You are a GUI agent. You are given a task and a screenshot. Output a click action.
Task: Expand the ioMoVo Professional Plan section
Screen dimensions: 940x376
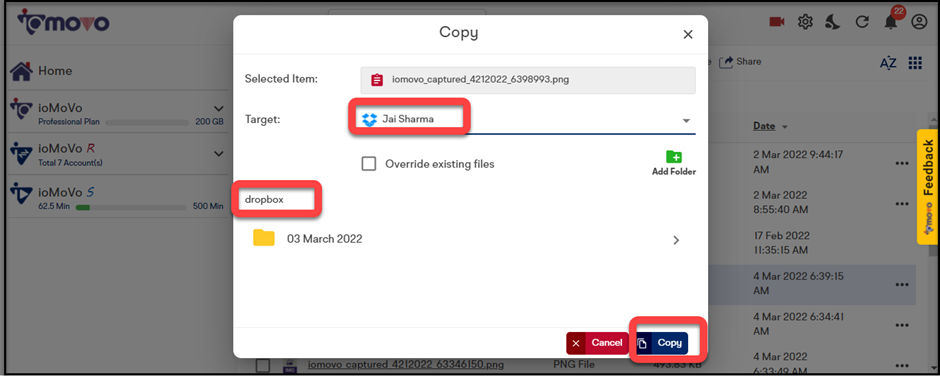coord(218,109)
